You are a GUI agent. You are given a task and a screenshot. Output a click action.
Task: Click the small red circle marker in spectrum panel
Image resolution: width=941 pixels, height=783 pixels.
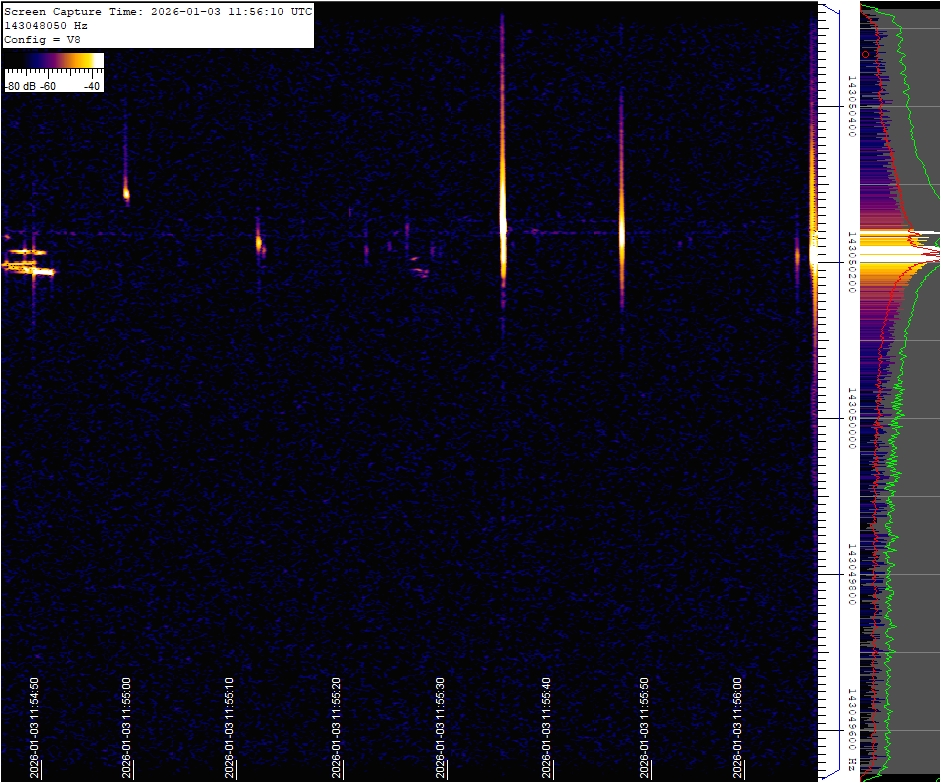866,54
